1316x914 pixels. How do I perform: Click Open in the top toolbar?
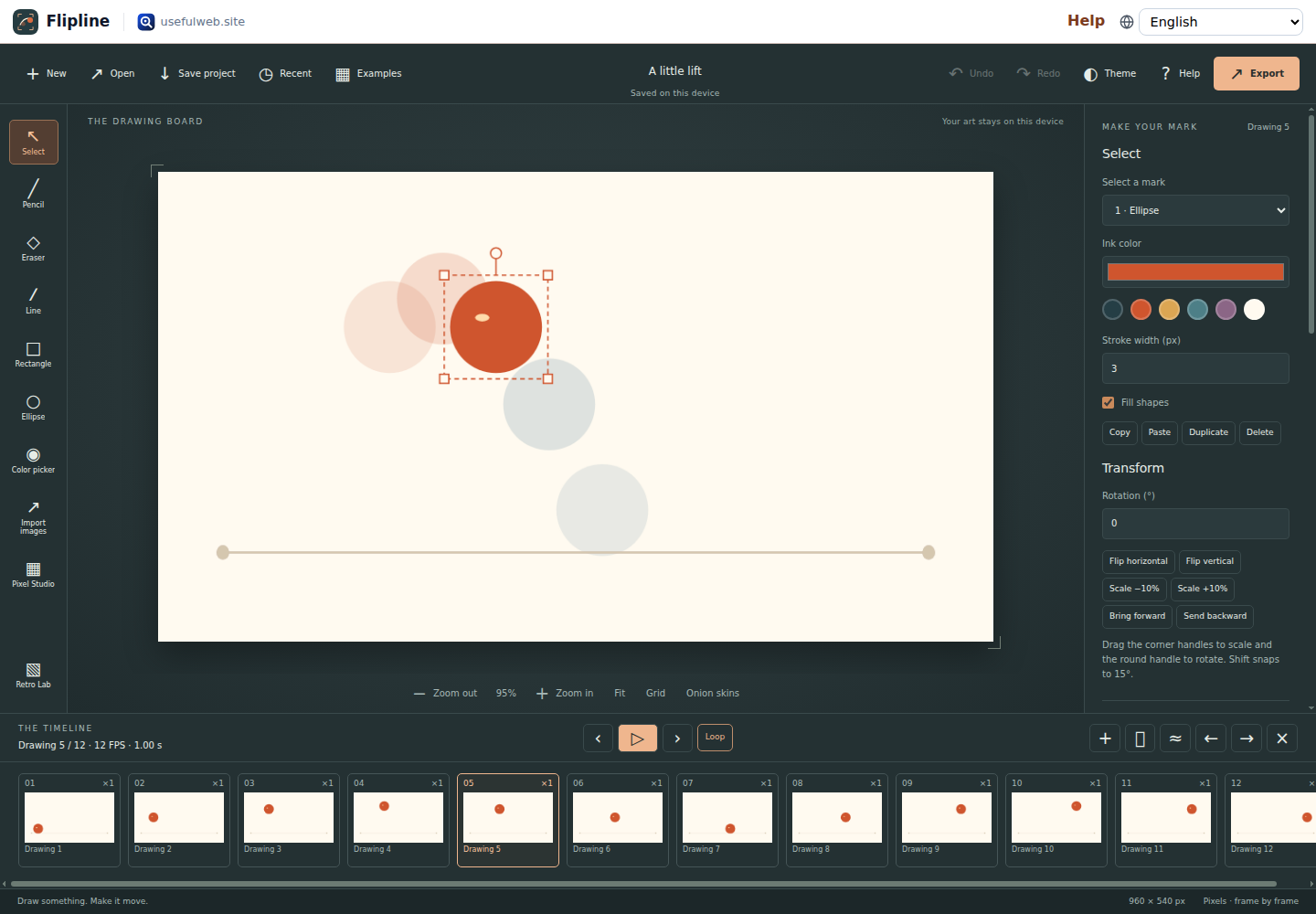coord(113,73)
